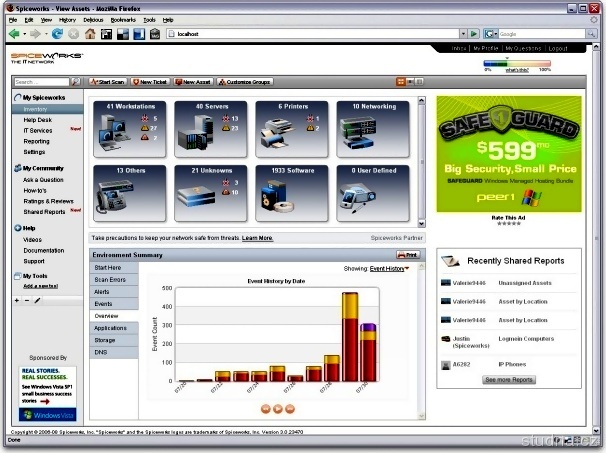This screenshot has width=606, height=453.
Task: Open the Bookmarks menu
Action: click(x=123, y=20)
